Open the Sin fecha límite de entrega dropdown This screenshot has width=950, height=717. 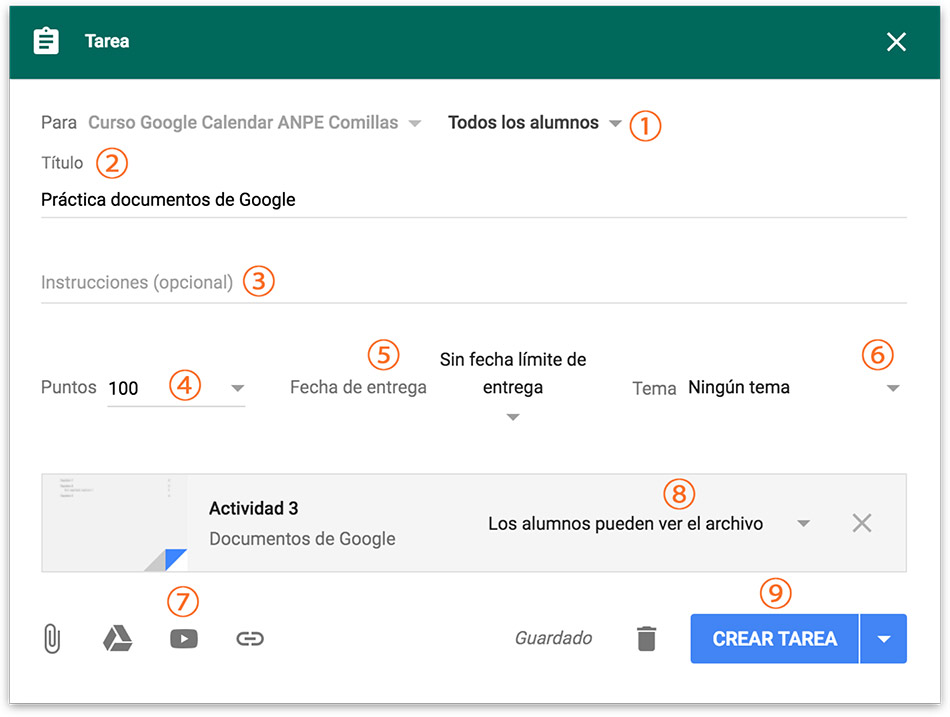[x=513, y=387]
